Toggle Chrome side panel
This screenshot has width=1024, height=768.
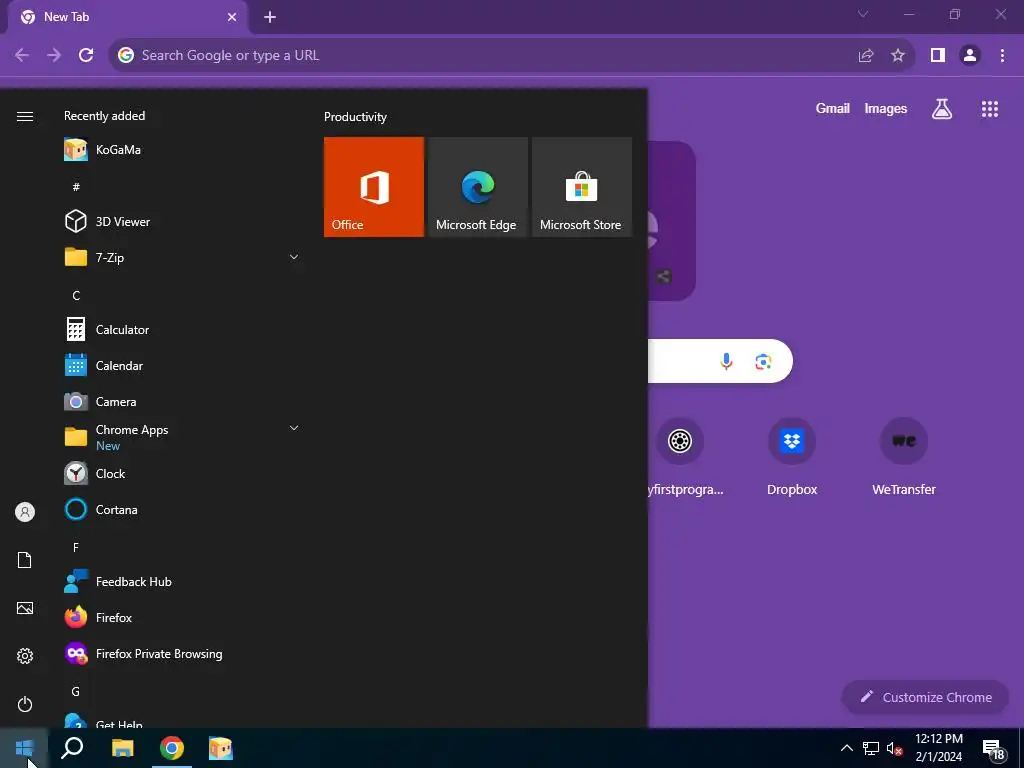pyautogui.click(x=938, y=56)
